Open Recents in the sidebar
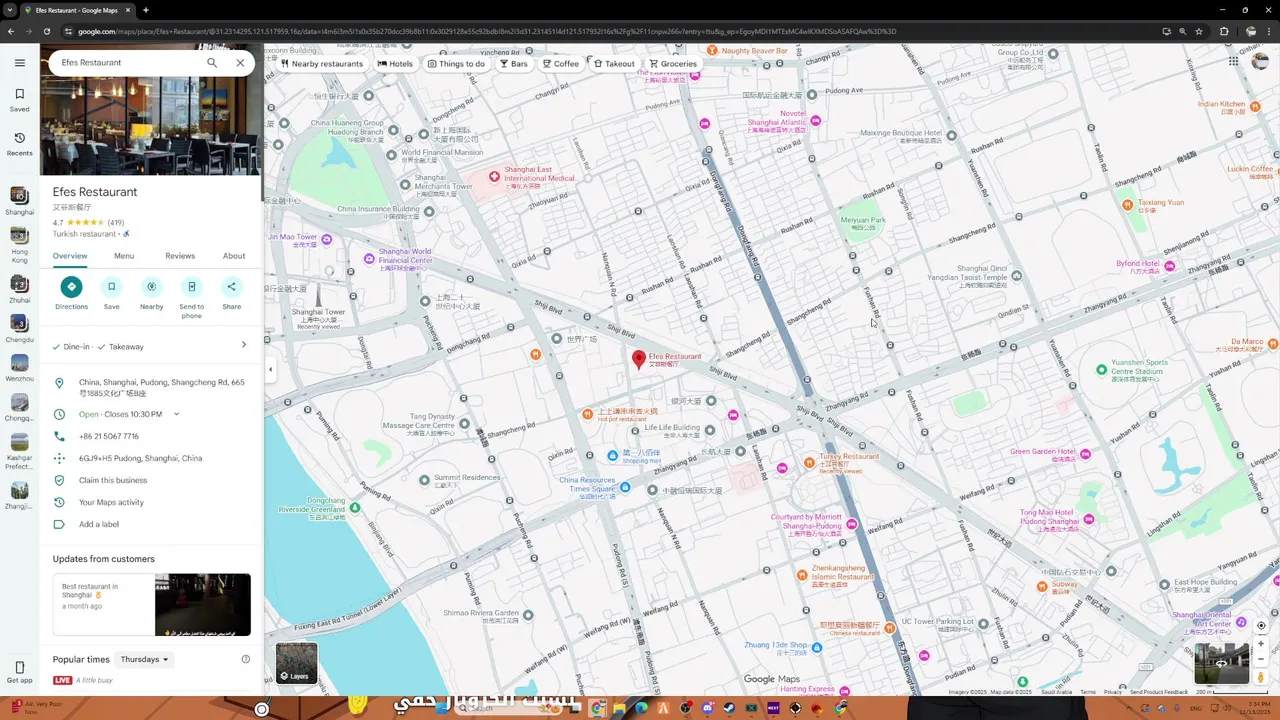Viewport: 1280px width, 720px height. 19,143
